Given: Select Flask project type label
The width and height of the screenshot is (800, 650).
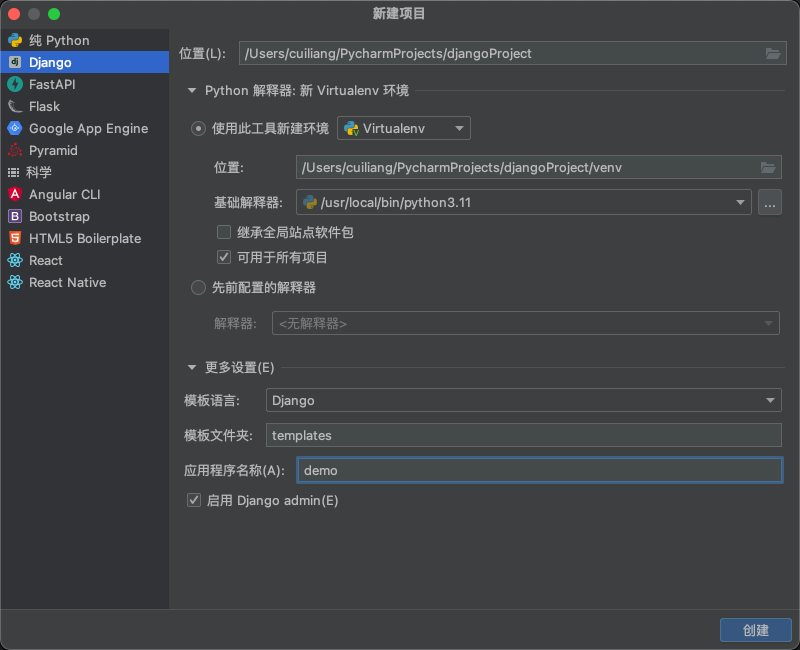Looking at the screenshot, I should pyautogui.click(x=44, y=106).
